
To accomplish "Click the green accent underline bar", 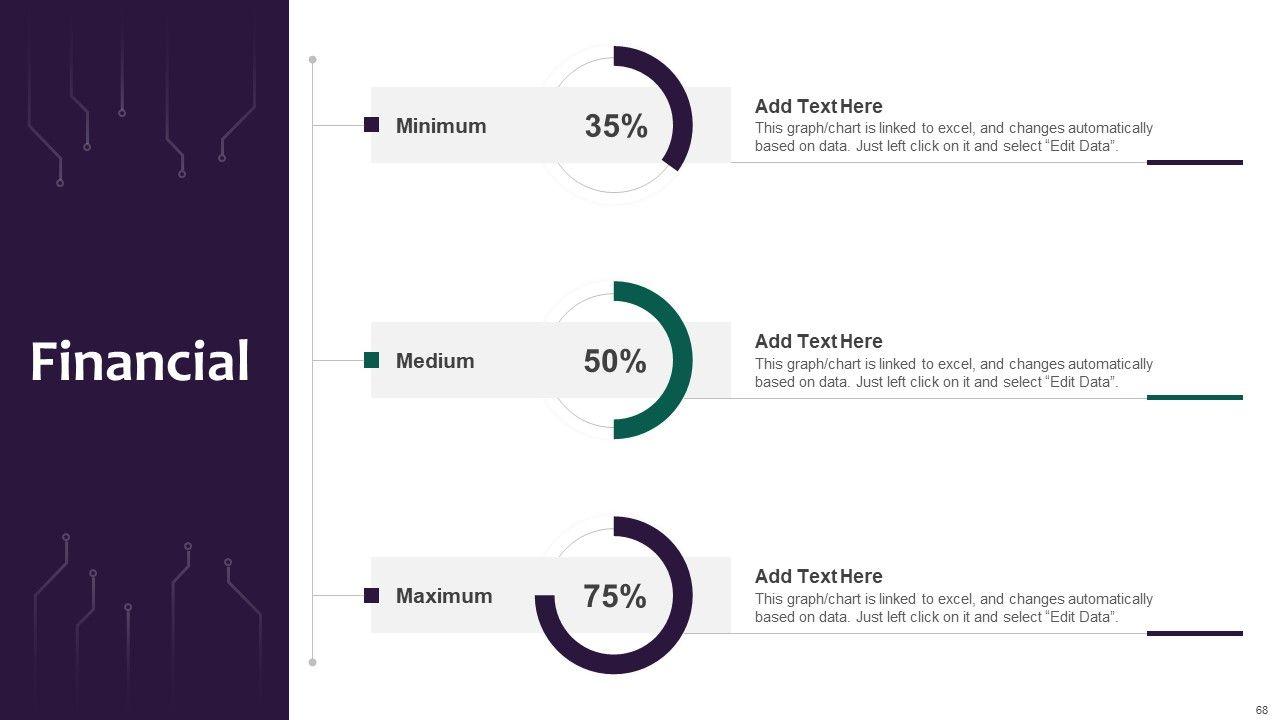I will point(1194,397).
